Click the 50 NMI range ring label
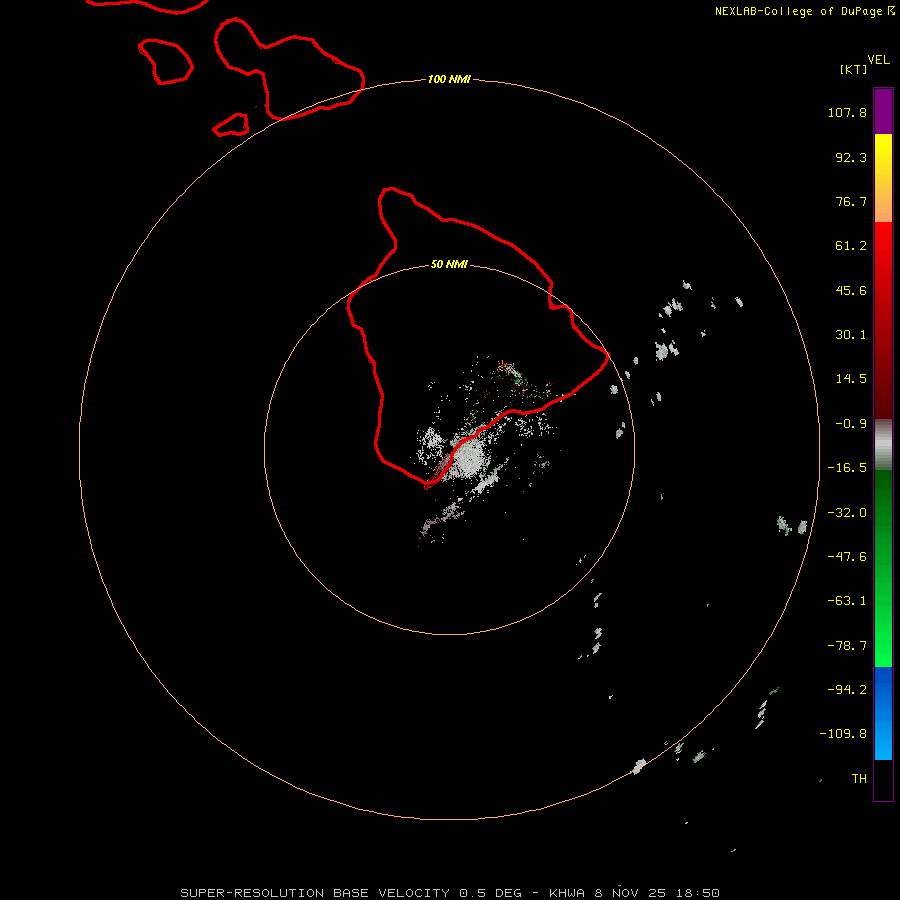This screenshot has width=900, height=900. coord(449,264)
